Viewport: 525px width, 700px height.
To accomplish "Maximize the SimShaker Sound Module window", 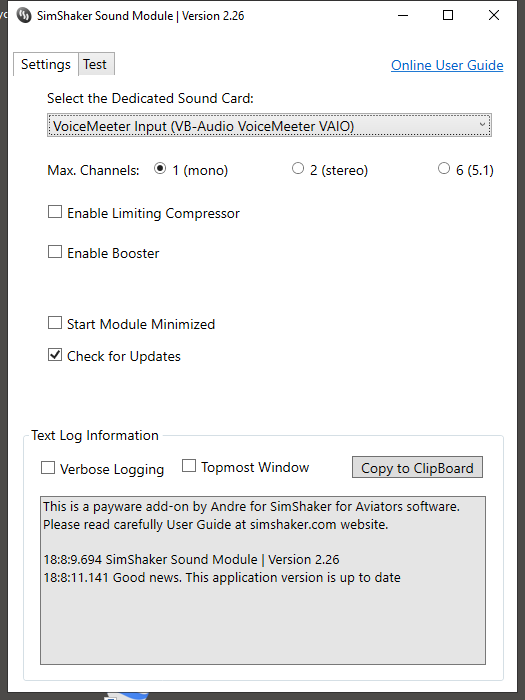I will point(448,16).
